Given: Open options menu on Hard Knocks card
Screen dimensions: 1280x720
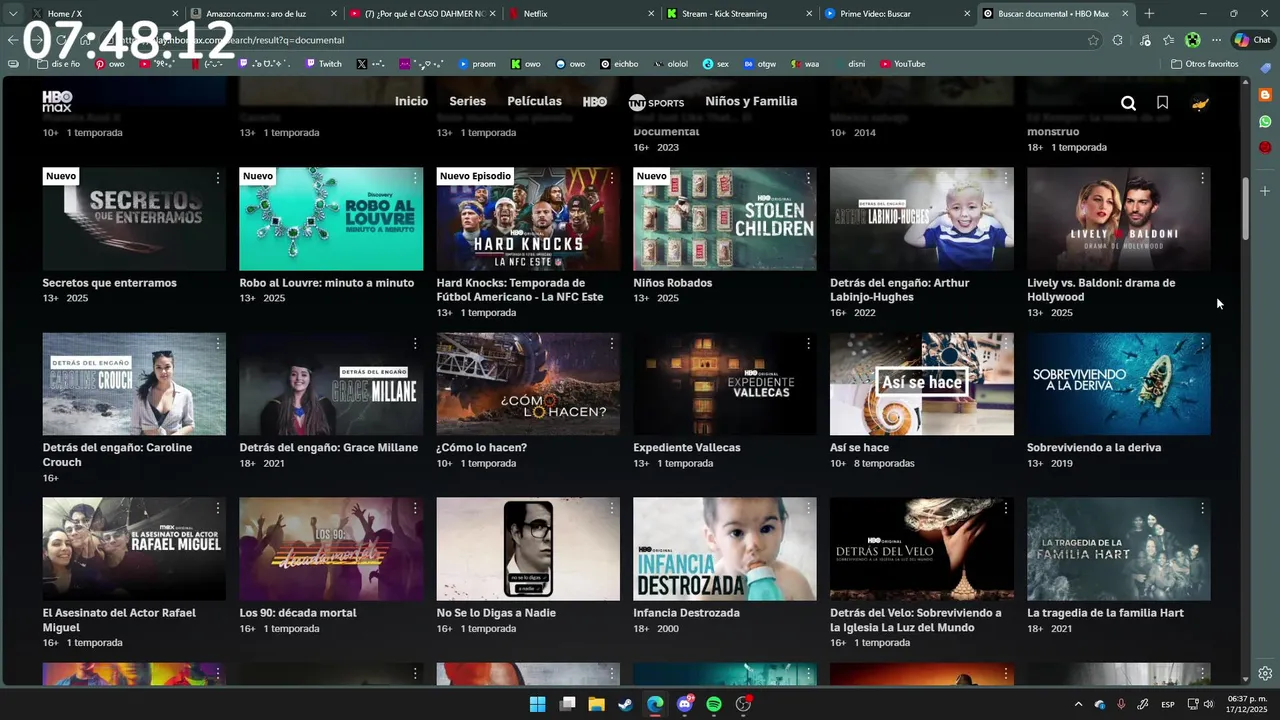Looking at the screenshot, I should pos(612,178).
